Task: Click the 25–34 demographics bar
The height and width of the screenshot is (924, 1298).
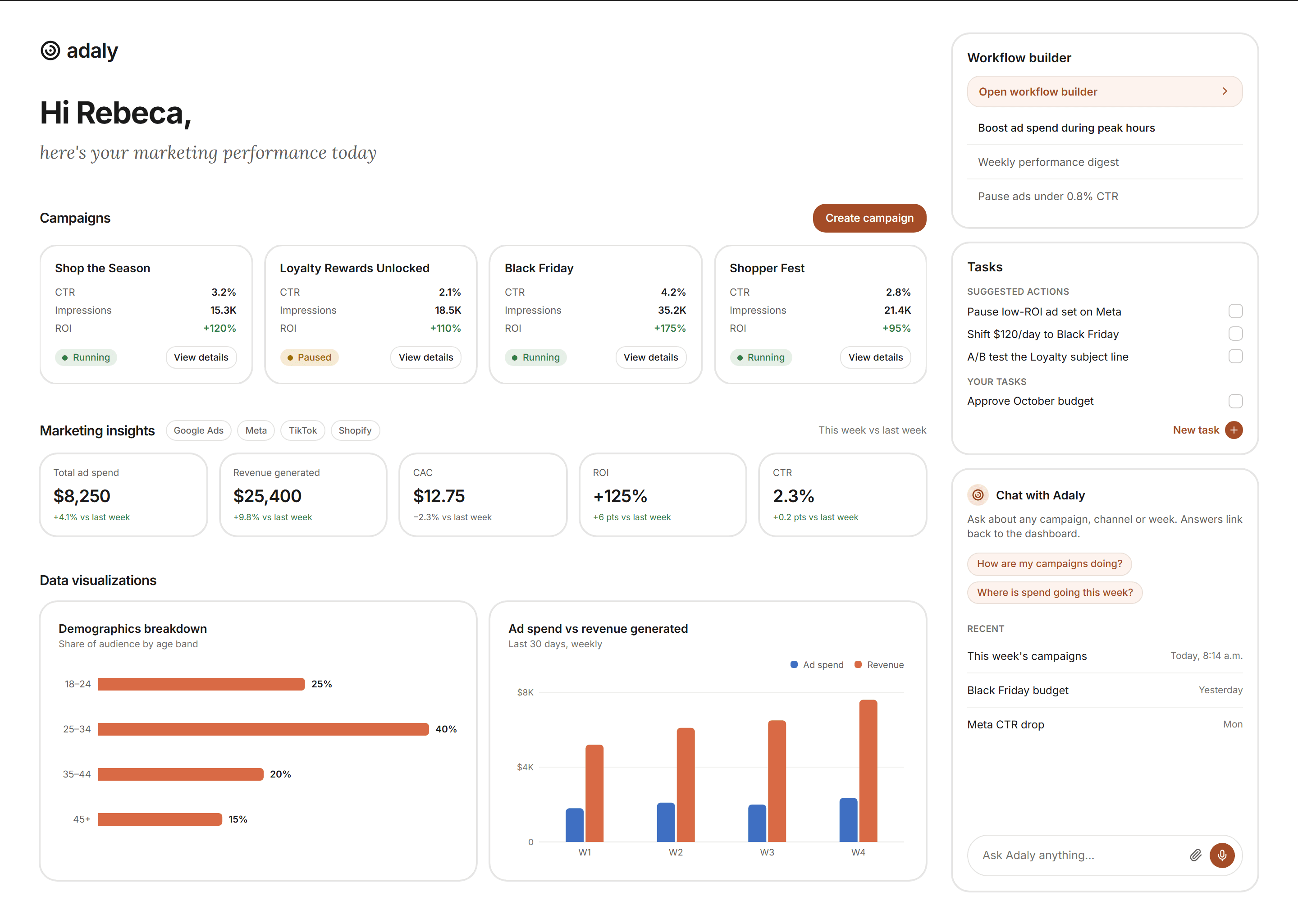Action: point(263,729)
